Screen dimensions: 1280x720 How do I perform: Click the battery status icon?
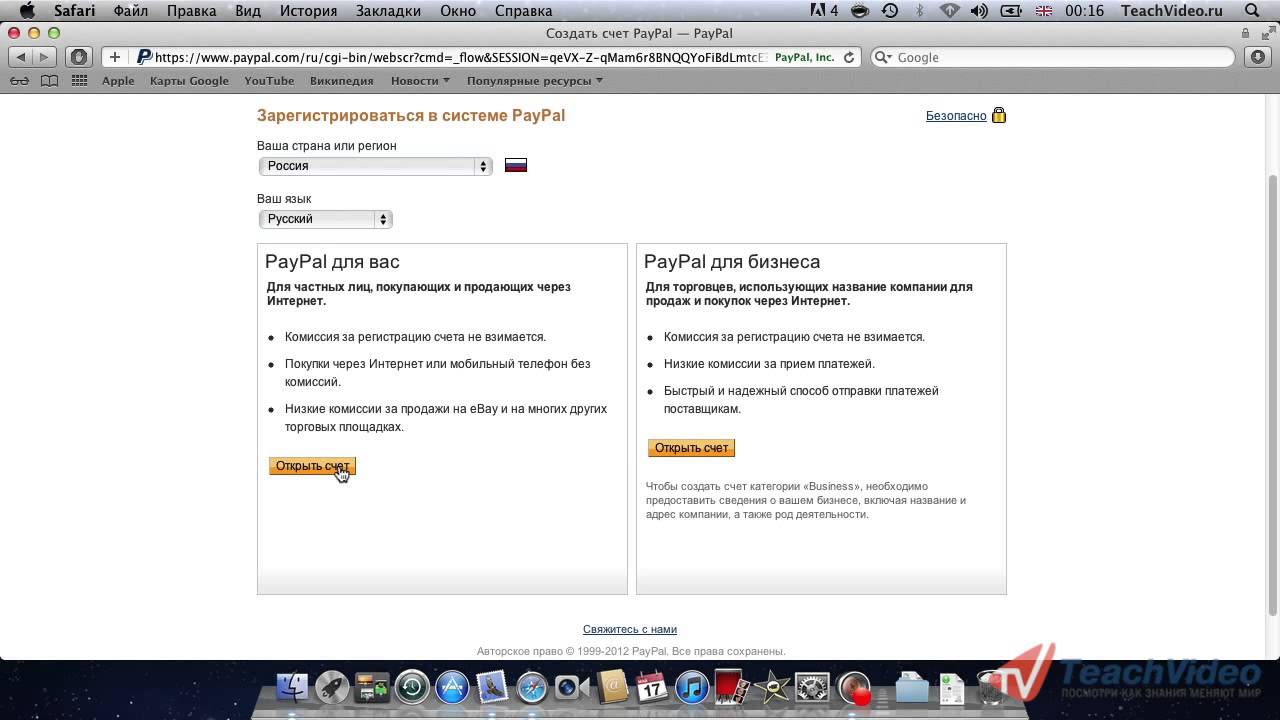pyautogui.click(x=1012, y=11)
